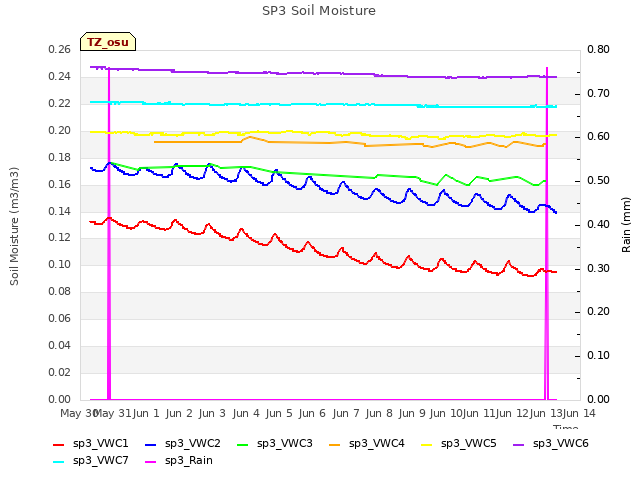Viewport: 640px width, 480px height.
Task: Click the yellow sp3_VWC5 legend swatch
Action: [x=427, y=444]
